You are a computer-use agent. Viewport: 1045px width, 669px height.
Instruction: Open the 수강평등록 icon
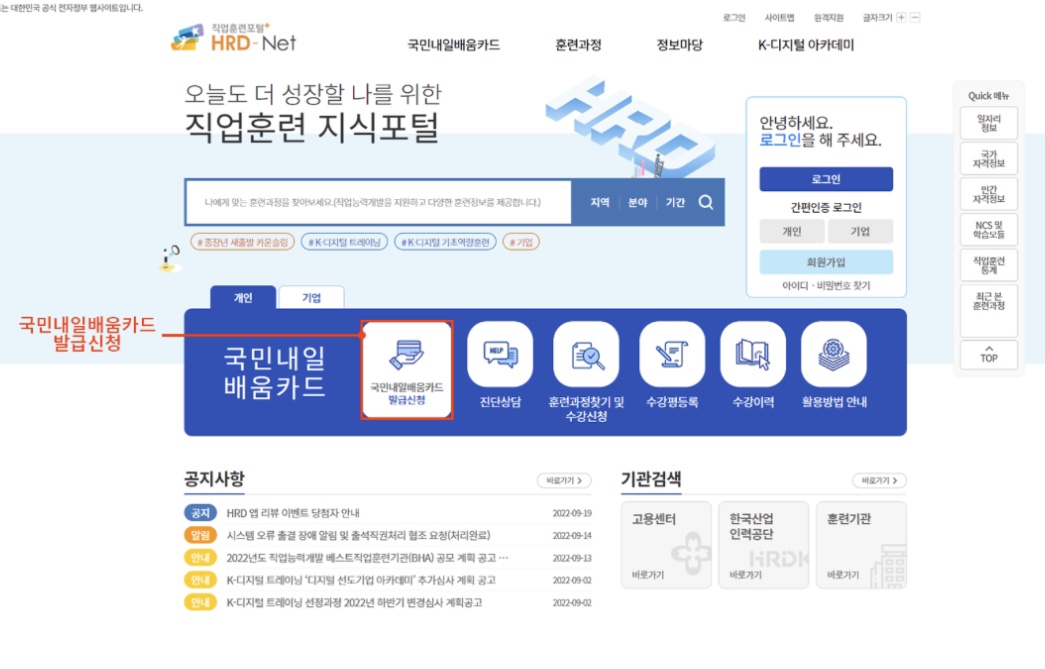pyautogui.click(x=672, y=354)
